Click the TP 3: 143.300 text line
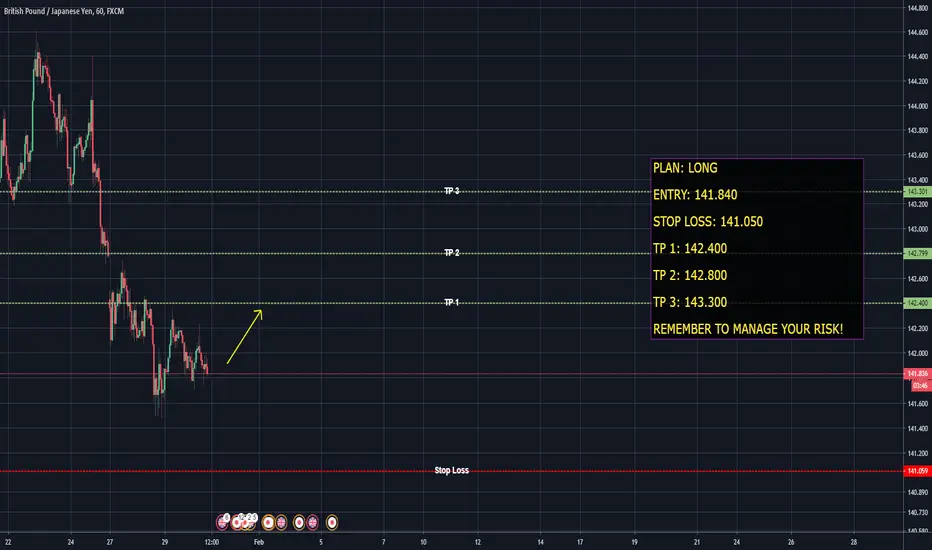This screenshot has height=550, width=932. (x=689, y=302)
